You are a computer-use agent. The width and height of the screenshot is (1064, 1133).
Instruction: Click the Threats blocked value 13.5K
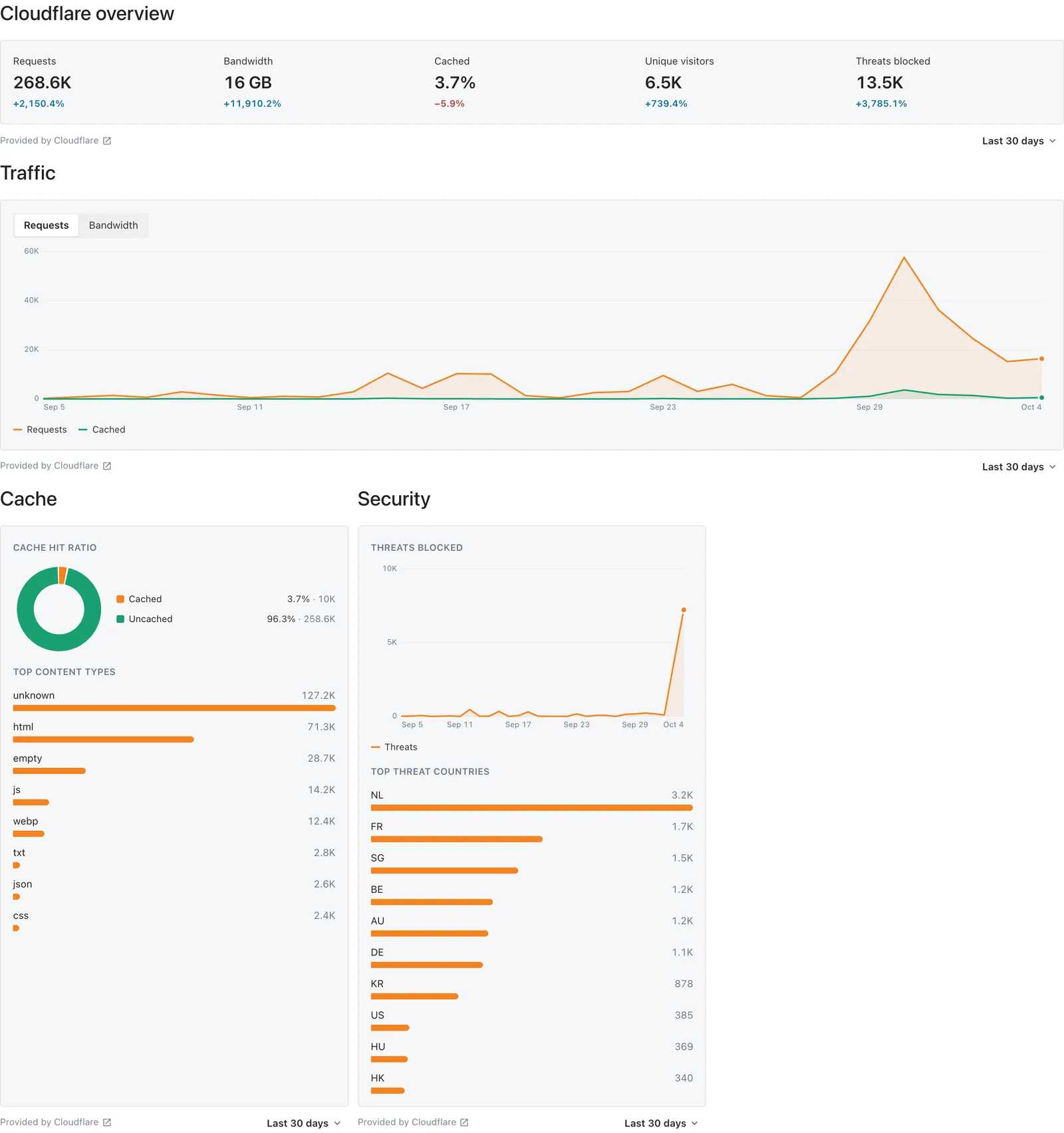coord(880,83)
